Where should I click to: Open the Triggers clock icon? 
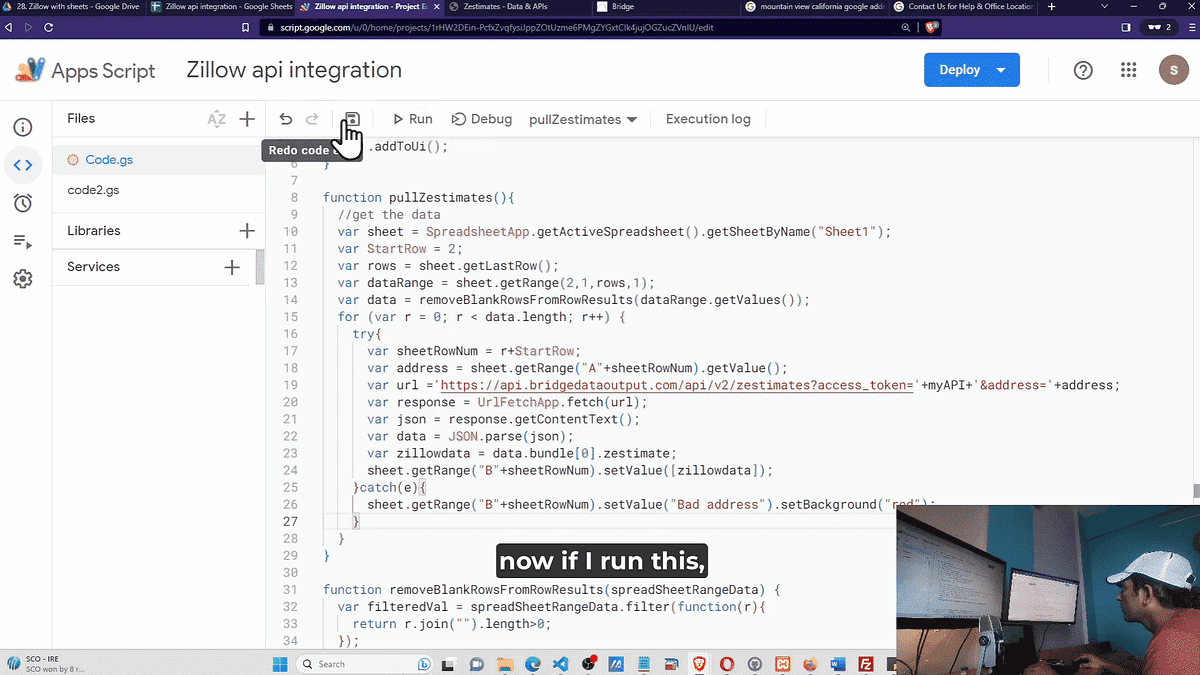click(23, 203)
